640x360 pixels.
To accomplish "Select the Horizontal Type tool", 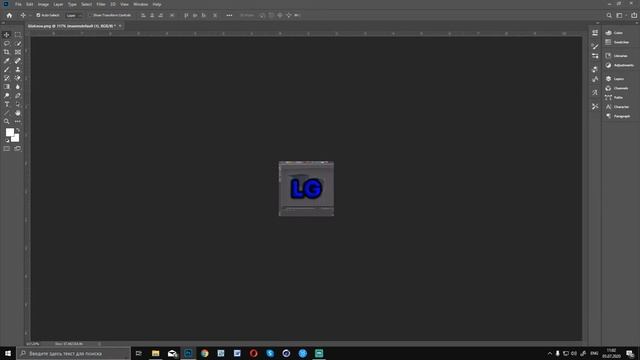I will tap(7, 104).
